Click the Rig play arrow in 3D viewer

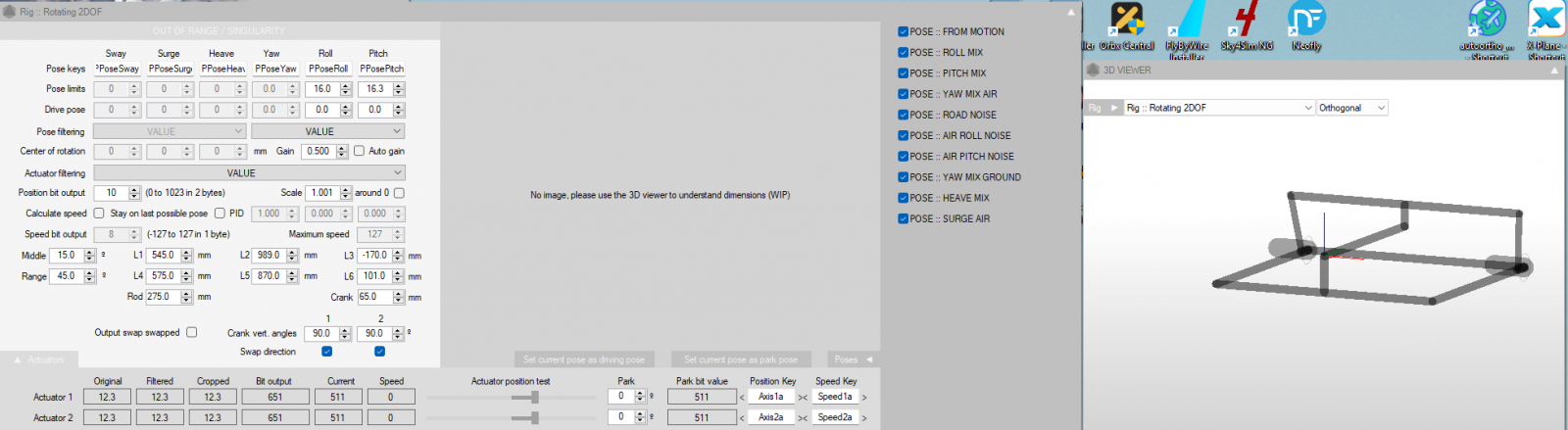click(x=1114, y=108)
